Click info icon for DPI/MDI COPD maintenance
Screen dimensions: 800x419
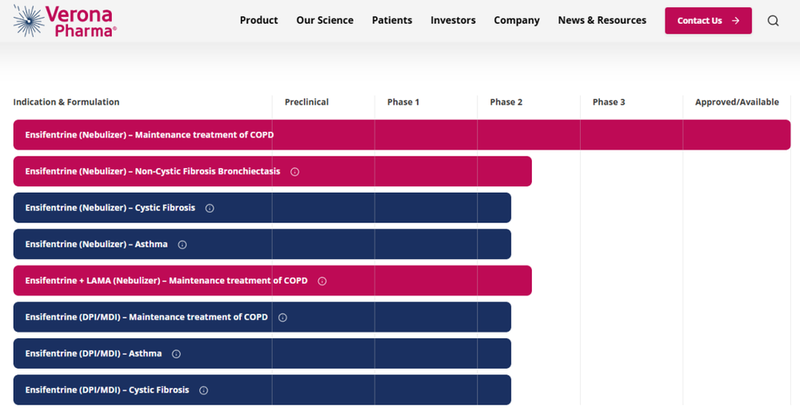point(283,318)
